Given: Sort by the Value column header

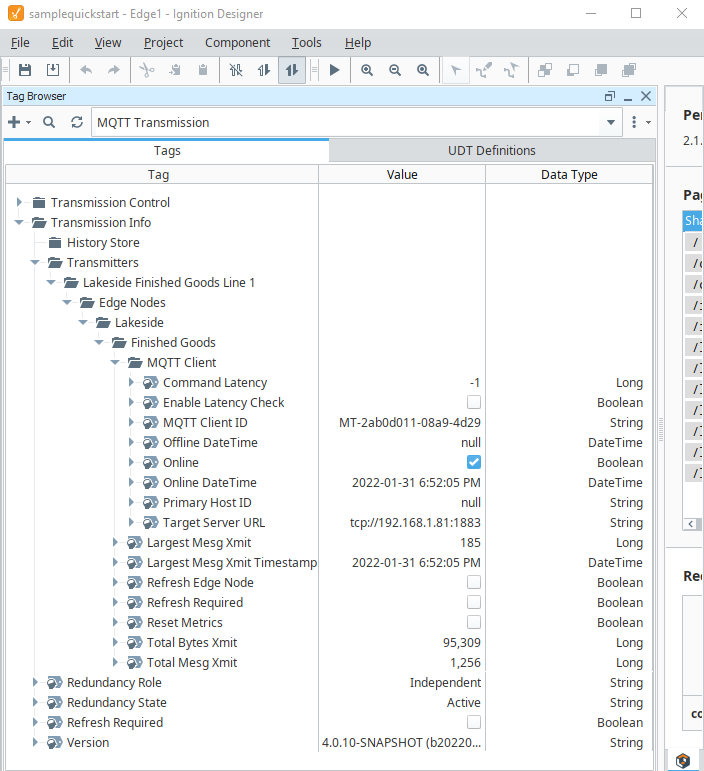Looking at the screenshot, I should pyautogui.click(x=402, y=175).
